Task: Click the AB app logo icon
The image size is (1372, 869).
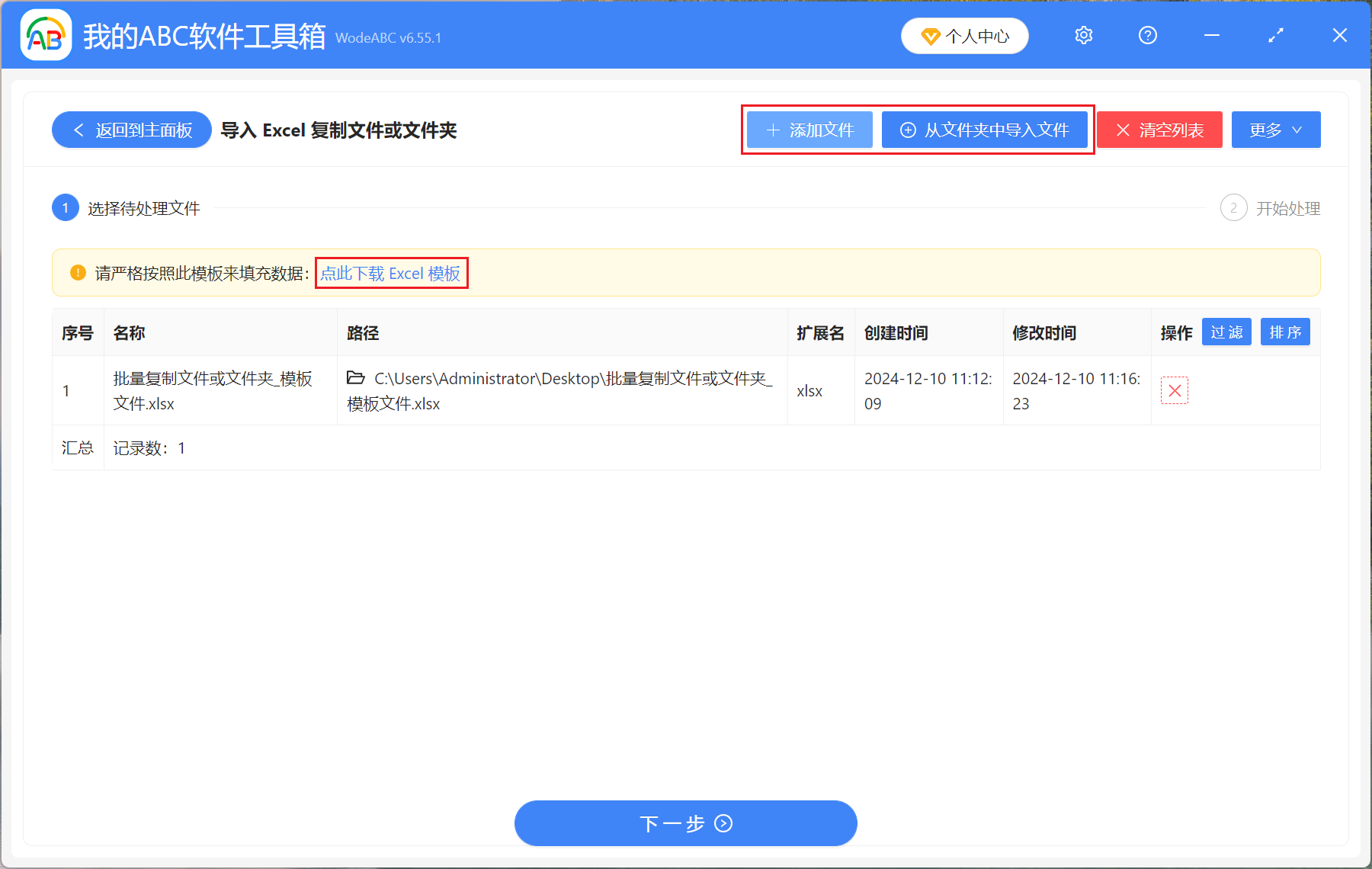Action: (45, 34)
